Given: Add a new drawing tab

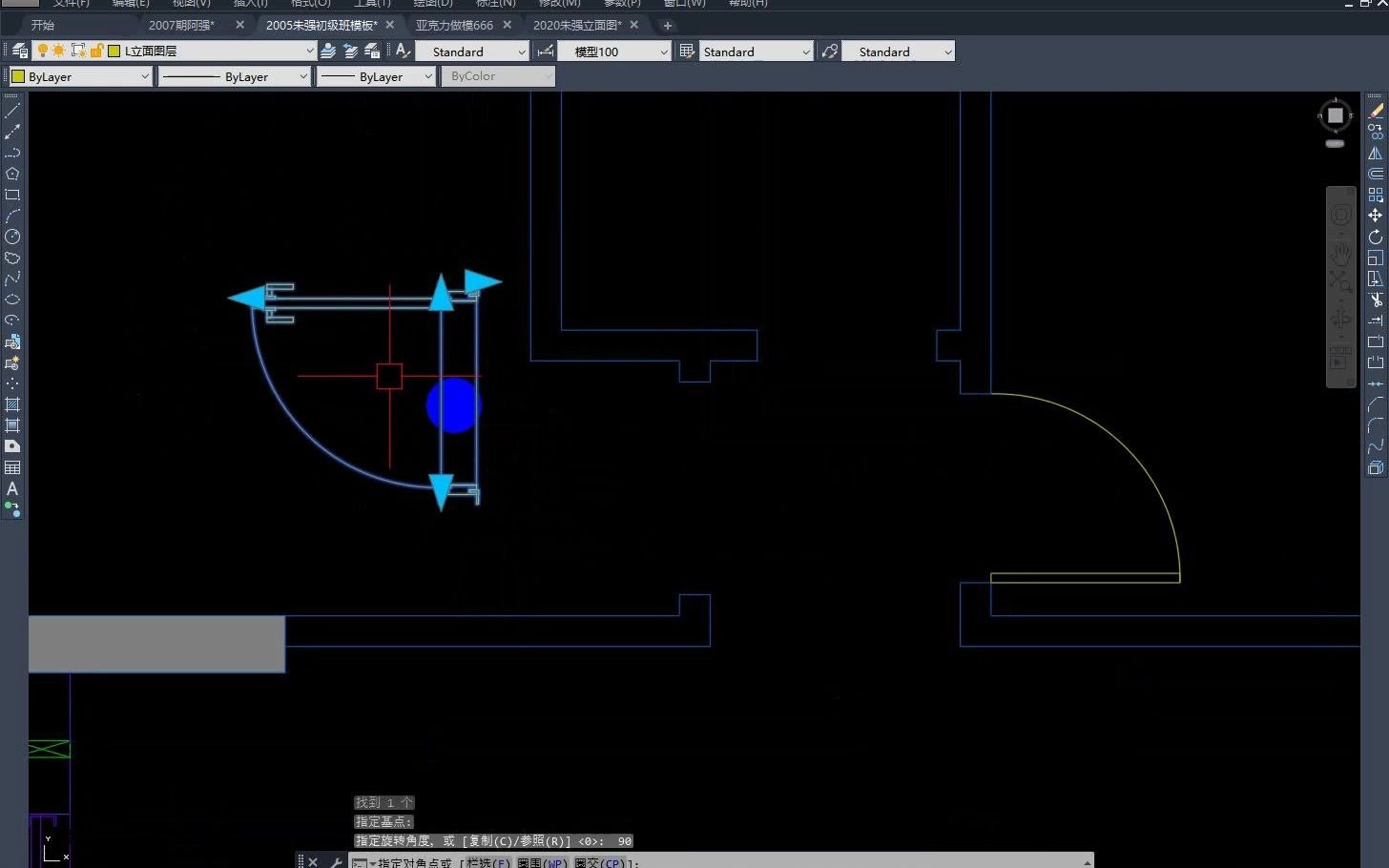Looking at the screenshot, I should pyautogui.click(x=667, y=26).
